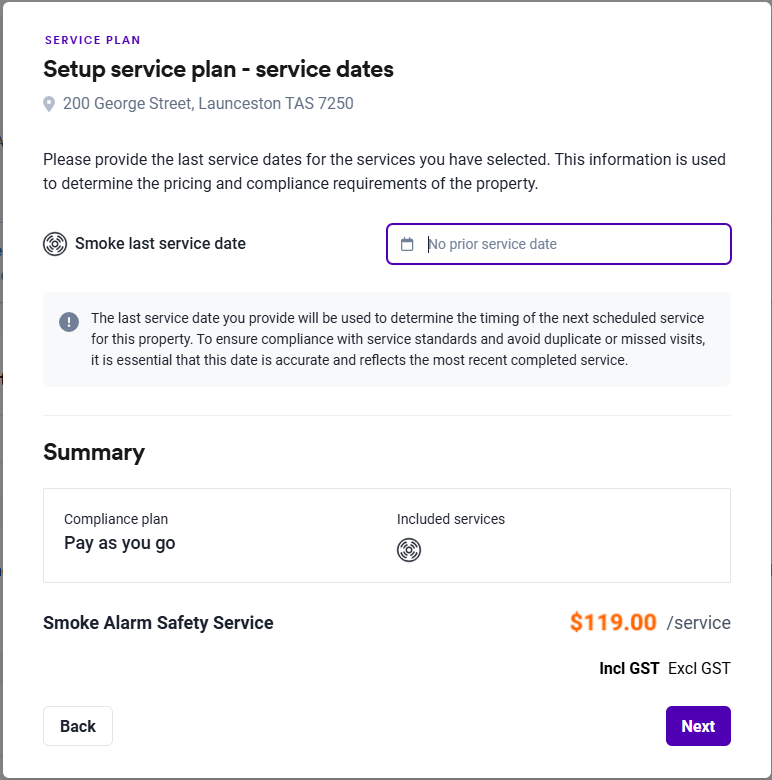Click the Setup service plan title

(218, 69)
